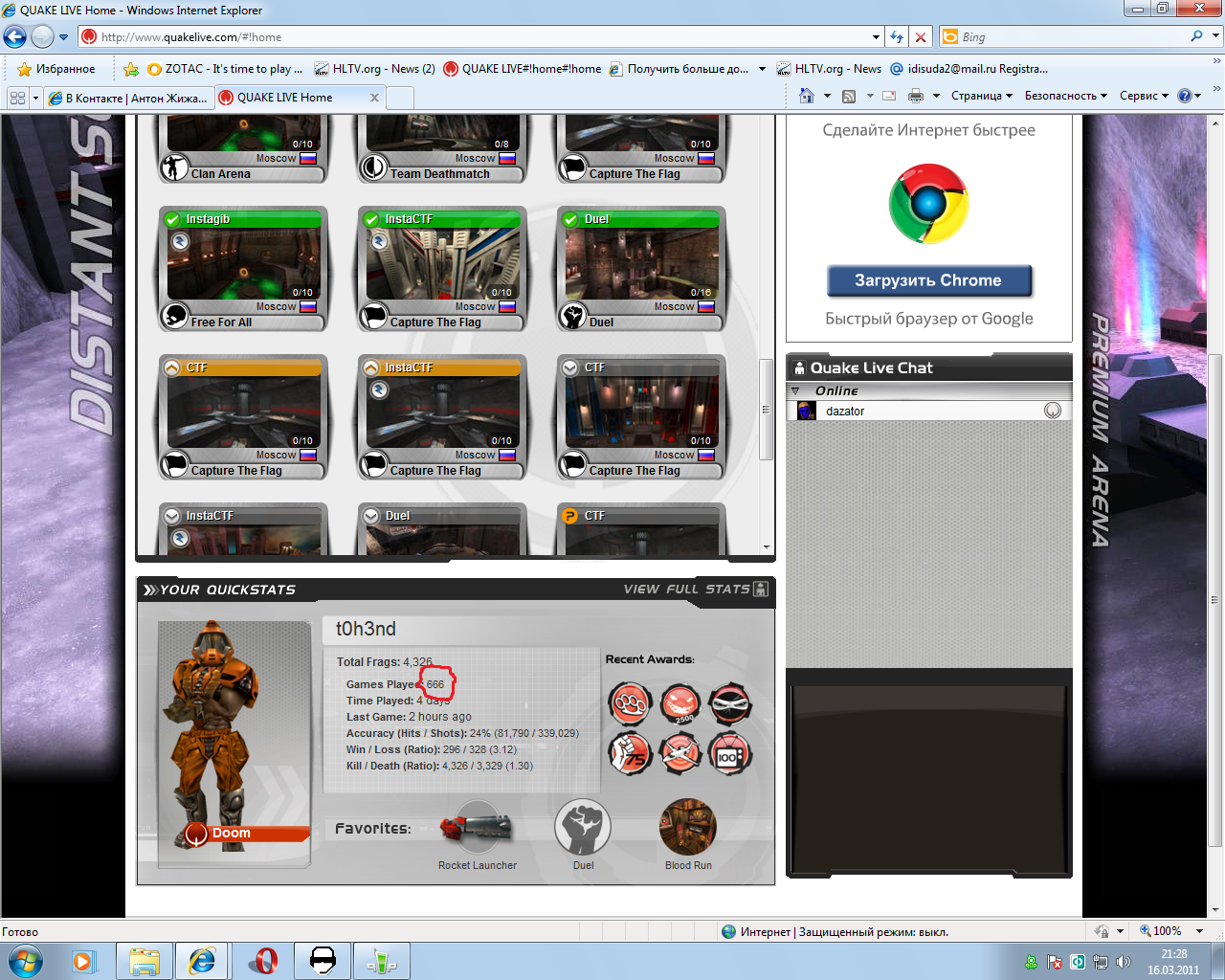The image size is (1225, 980).
Task: Open ZOTAC favorites bar link
Action: pos(226,69)
